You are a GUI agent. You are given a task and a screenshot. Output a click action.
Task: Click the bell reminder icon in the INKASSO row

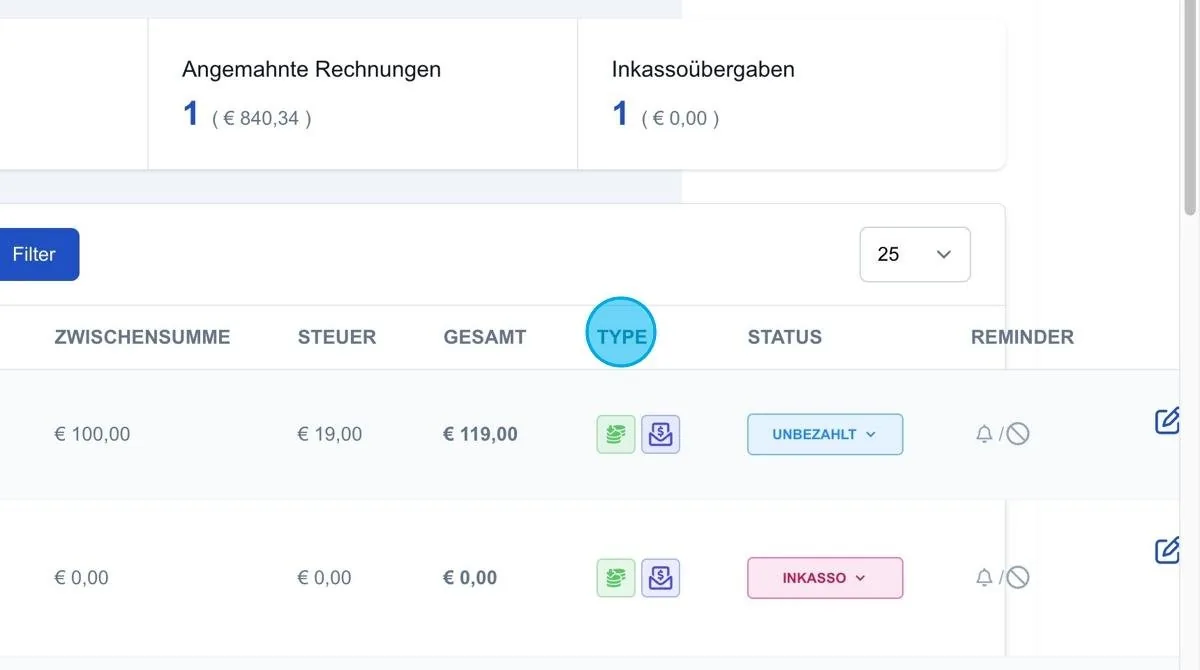pyautogui.click(x=984, y=577)
